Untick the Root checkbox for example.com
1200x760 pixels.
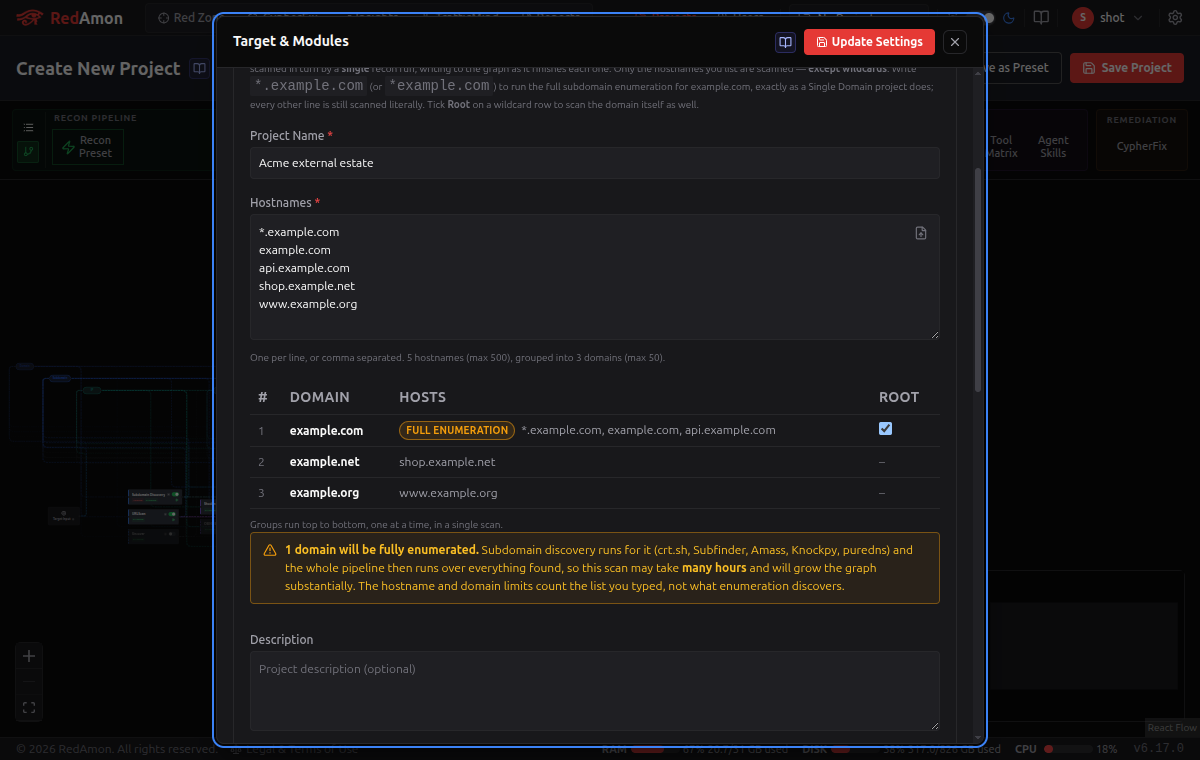click(x=885, y=429)
